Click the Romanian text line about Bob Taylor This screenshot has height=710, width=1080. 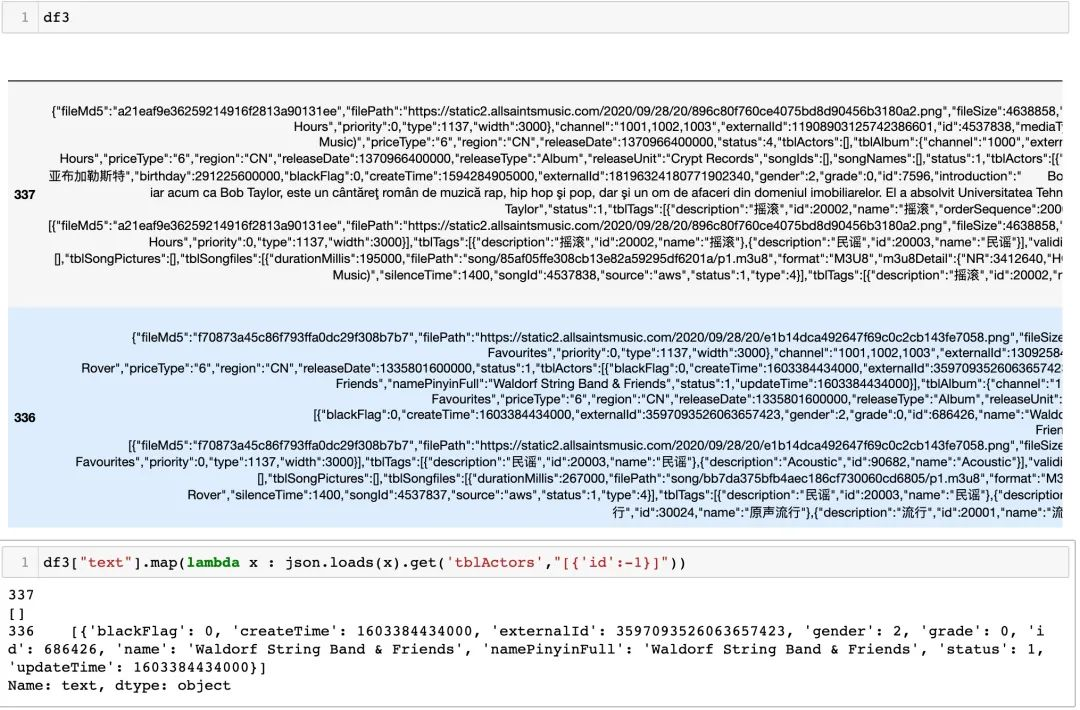coord(606,193)
